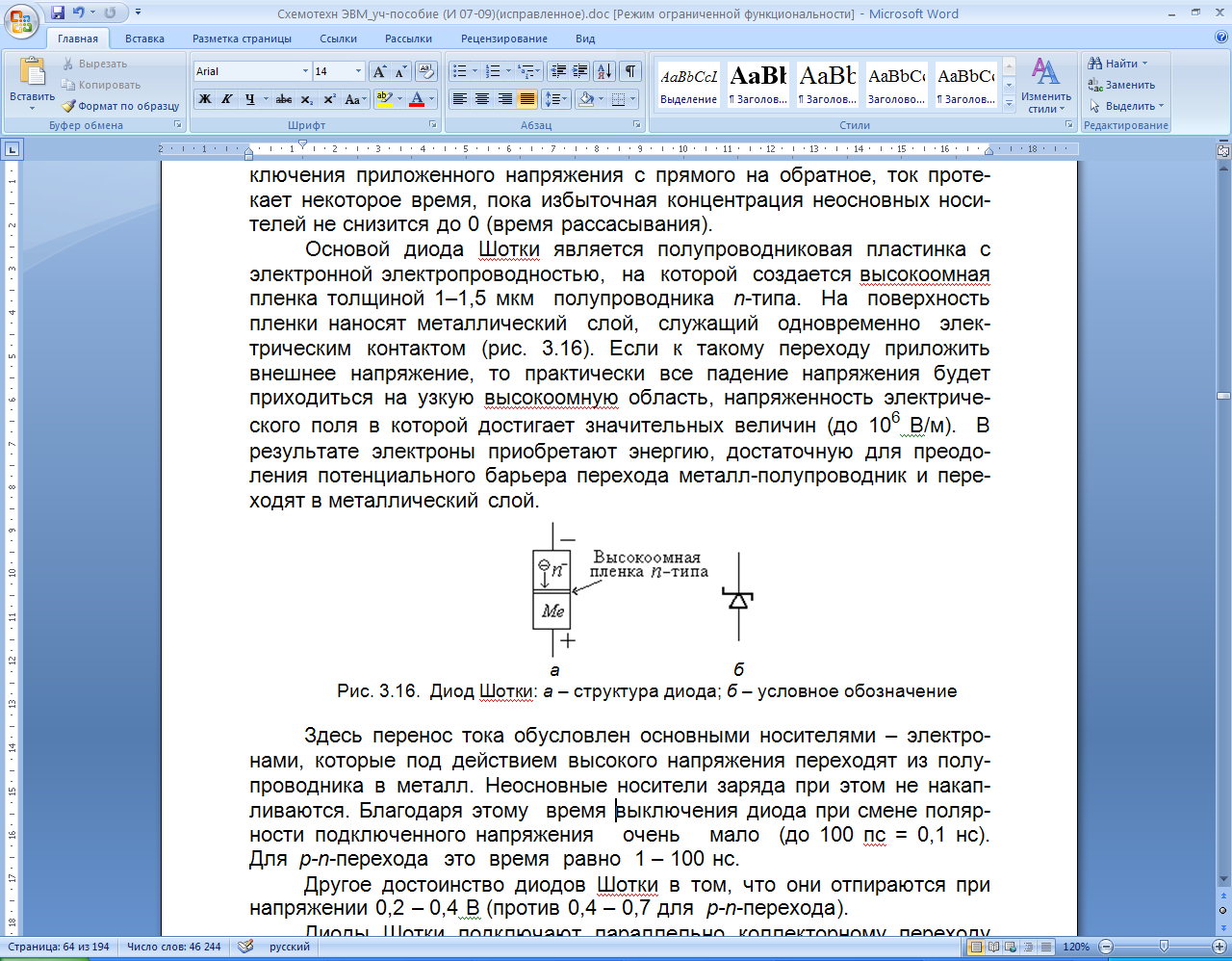Viewport: 1232px width, 961px height.
Task: Switch to the Рассылки tab
Action: 408,39
